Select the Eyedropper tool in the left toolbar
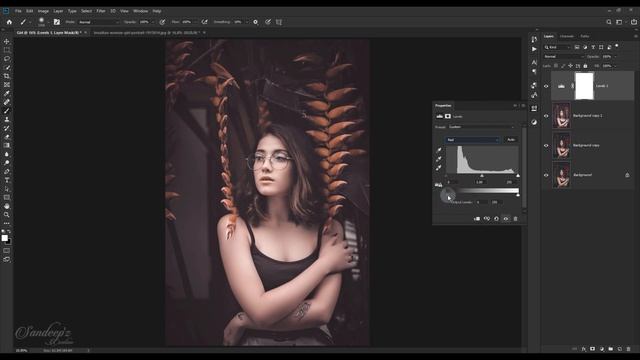Image resolution: width=640 pixels, height=360 pixels. (7, 93)
